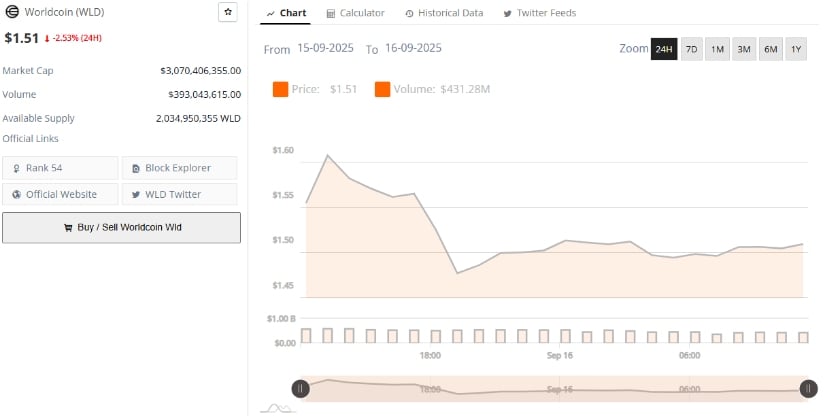The height and width of the screenshot is (416, 825).
Task: Click the Historical Data clock icon
Action: pyautogui.click(x=409, y=14)
